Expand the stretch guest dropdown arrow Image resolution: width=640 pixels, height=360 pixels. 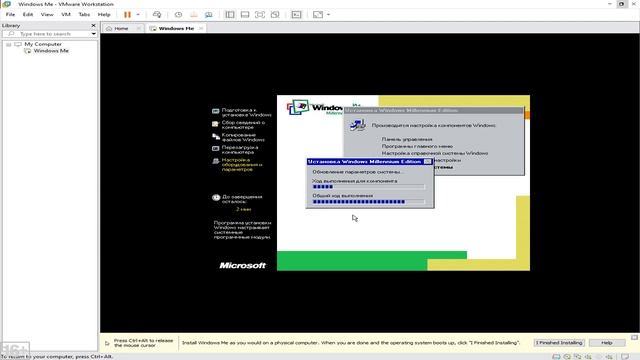329,15
